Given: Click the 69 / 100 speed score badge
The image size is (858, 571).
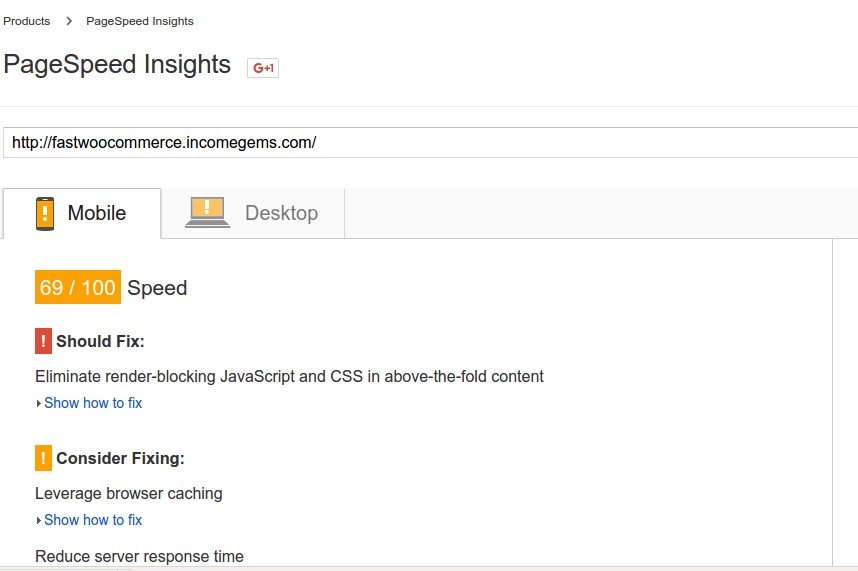Looking at the screenshot, I should 78,287.
